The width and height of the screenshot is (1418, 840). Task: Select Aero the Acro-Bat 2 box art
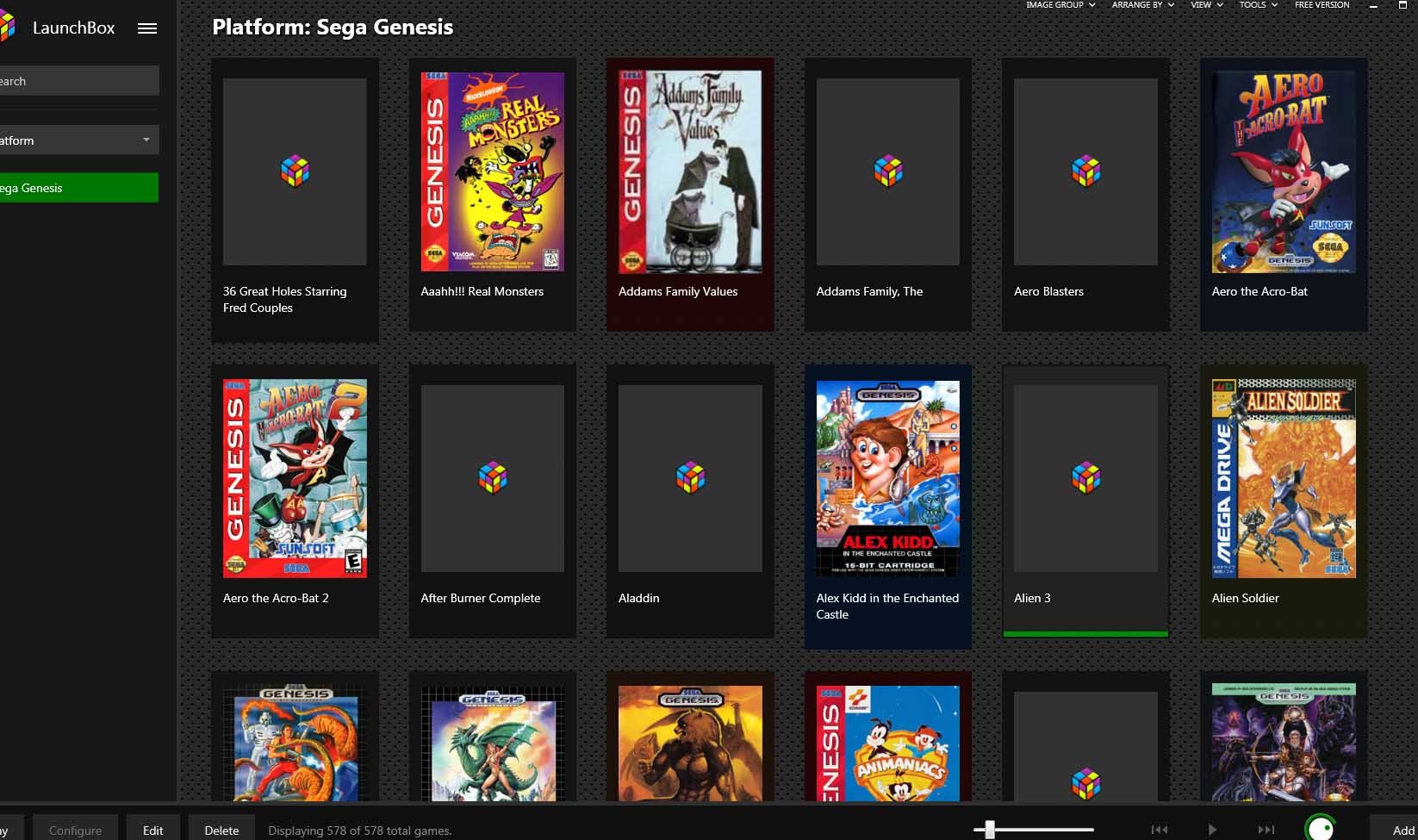pyautogui.click(x=295, y=479)
